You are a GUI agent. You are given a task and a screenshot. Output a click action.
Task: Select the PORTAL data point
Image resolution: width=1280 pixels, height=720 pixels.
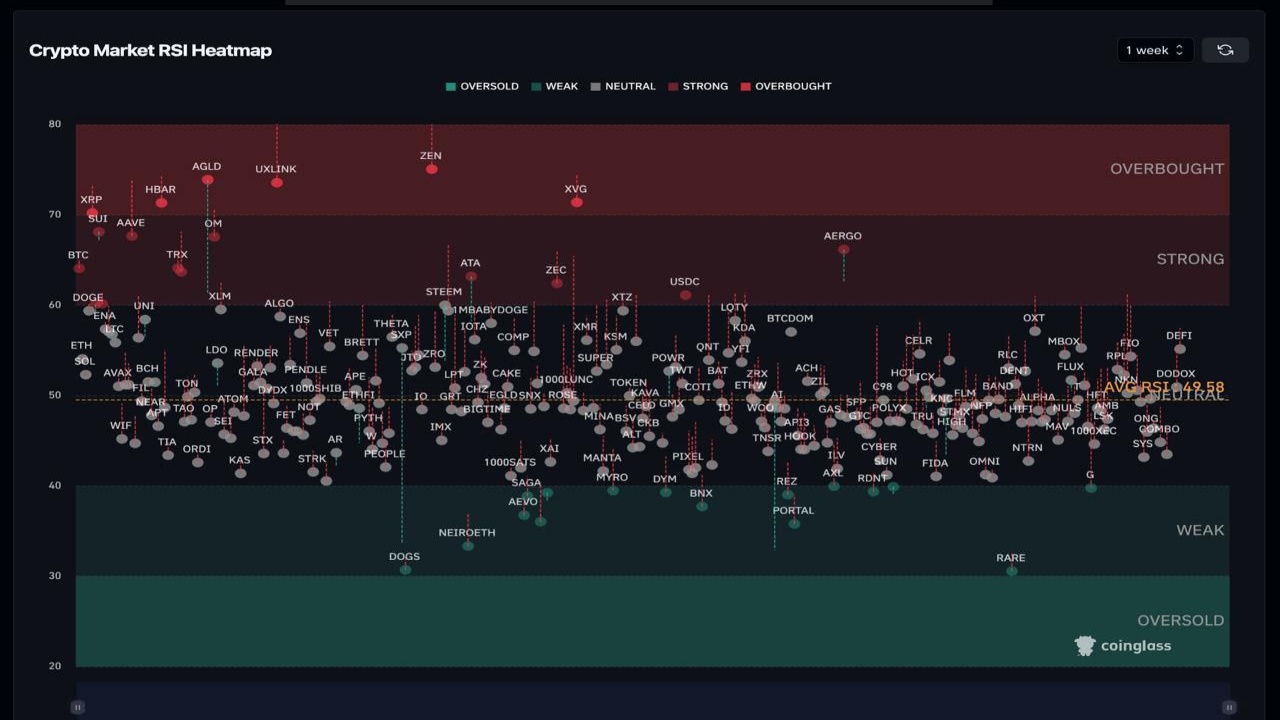pos(794,523)
